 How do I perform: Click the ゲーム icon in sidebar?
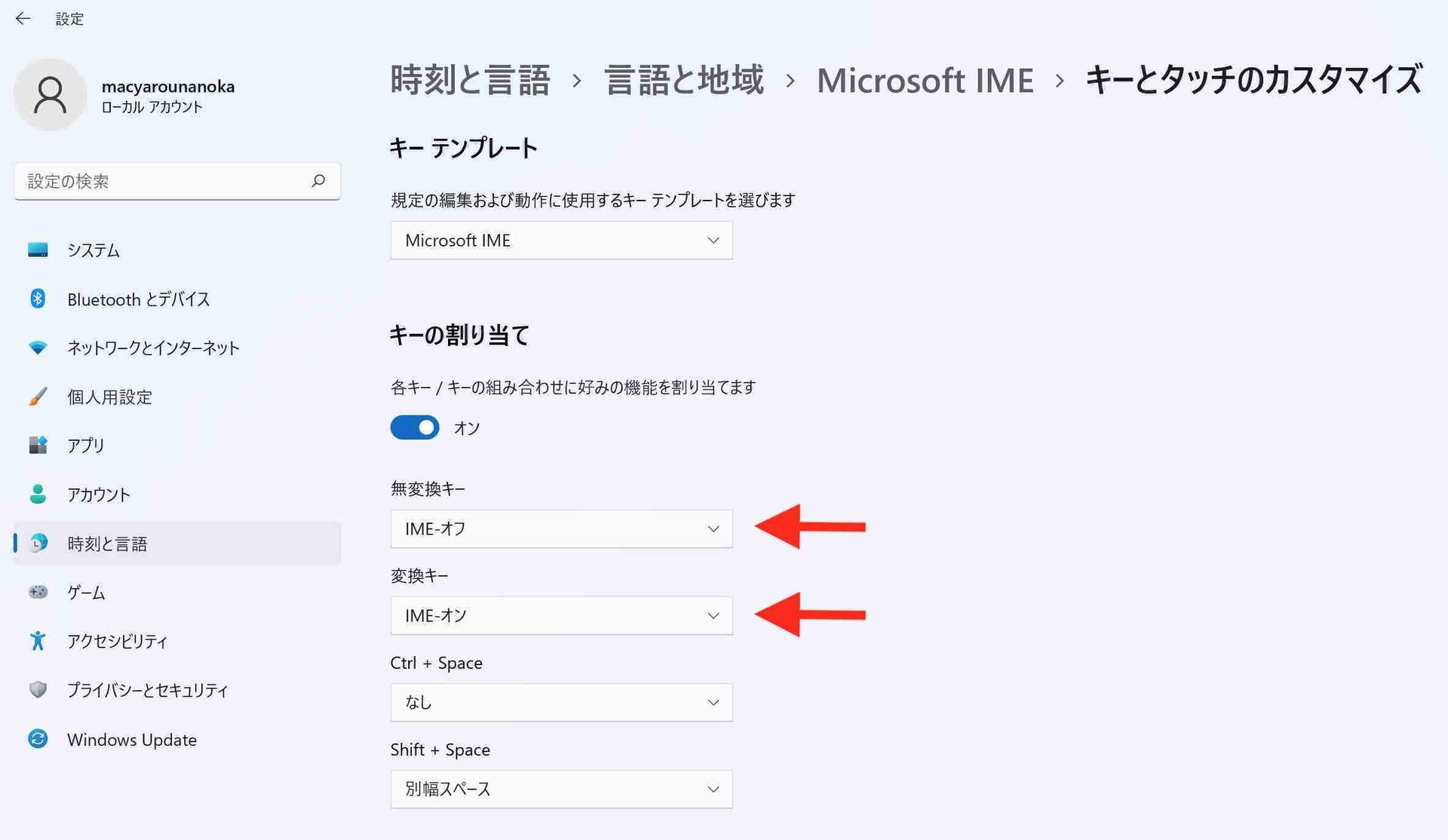(x=37, y=591)
